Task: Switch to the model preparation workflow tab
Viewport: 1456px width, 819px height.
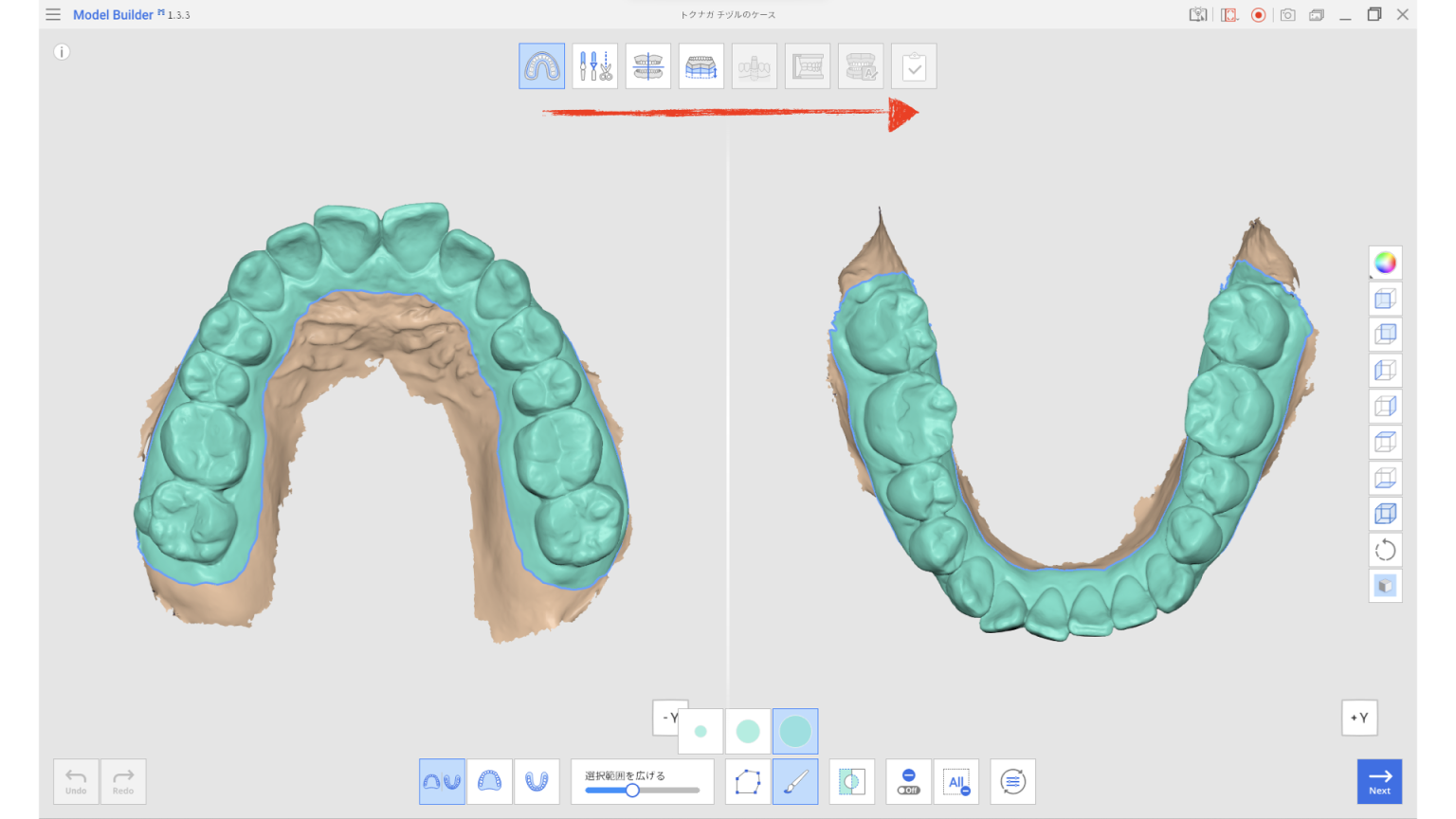Action: [541, 65]
